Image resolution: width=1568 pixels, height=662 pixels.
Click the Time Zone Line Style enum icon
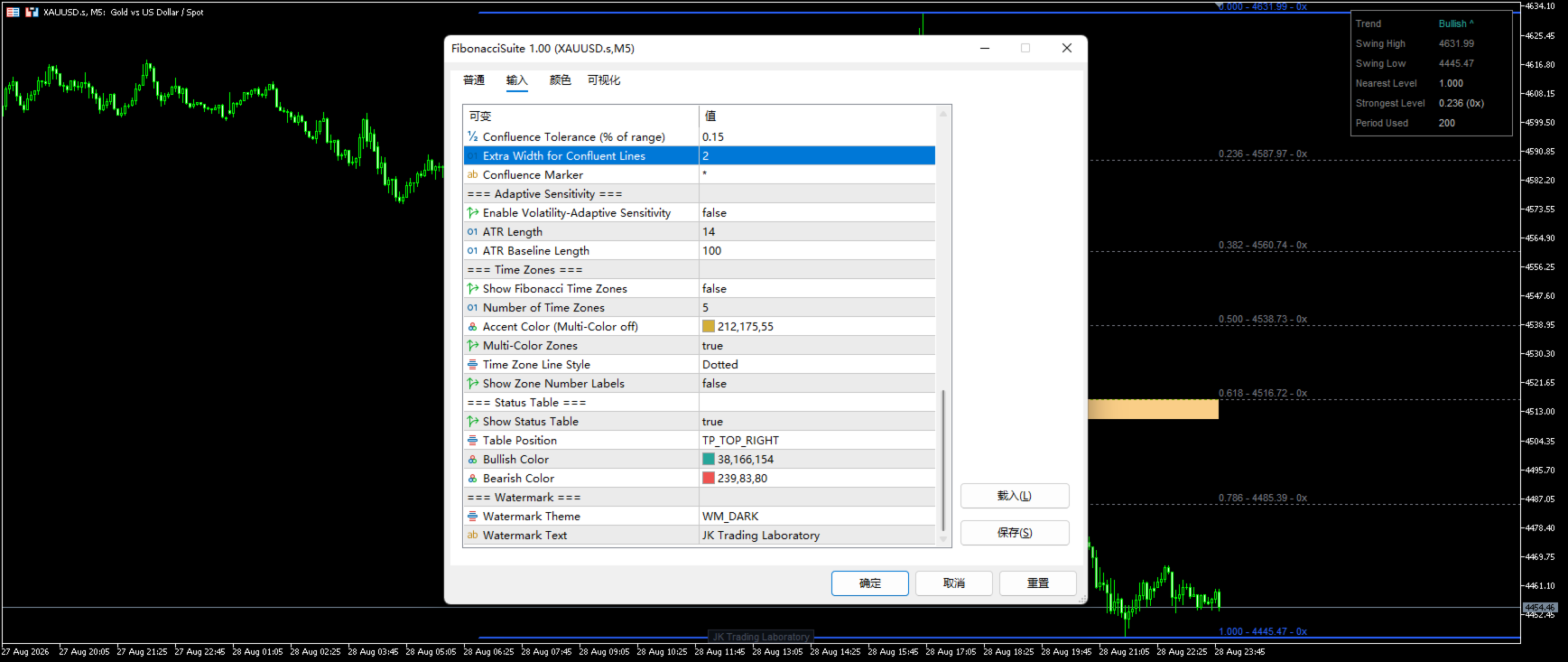tap(472, 364)
